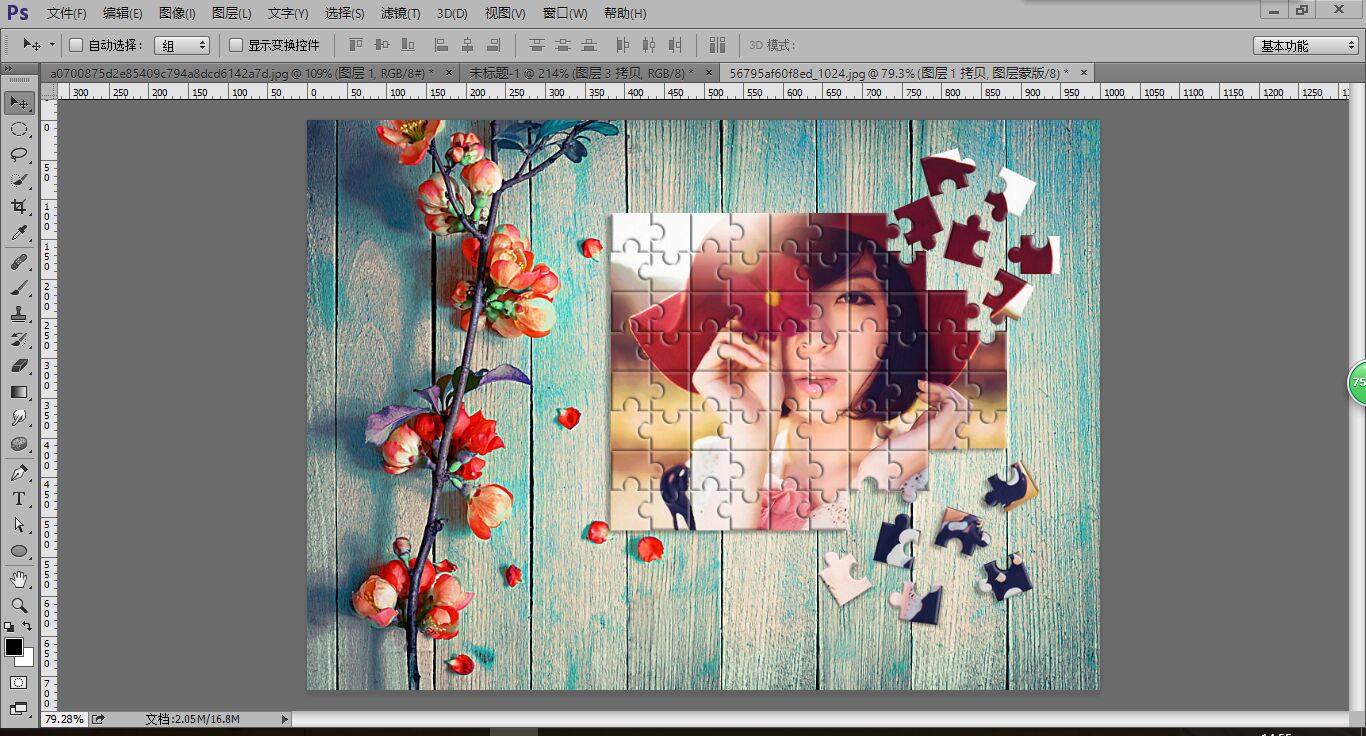This screenshot has width=1366, height=736.
Task: Select the Crop tool
Action: click(x=19, y=207)
